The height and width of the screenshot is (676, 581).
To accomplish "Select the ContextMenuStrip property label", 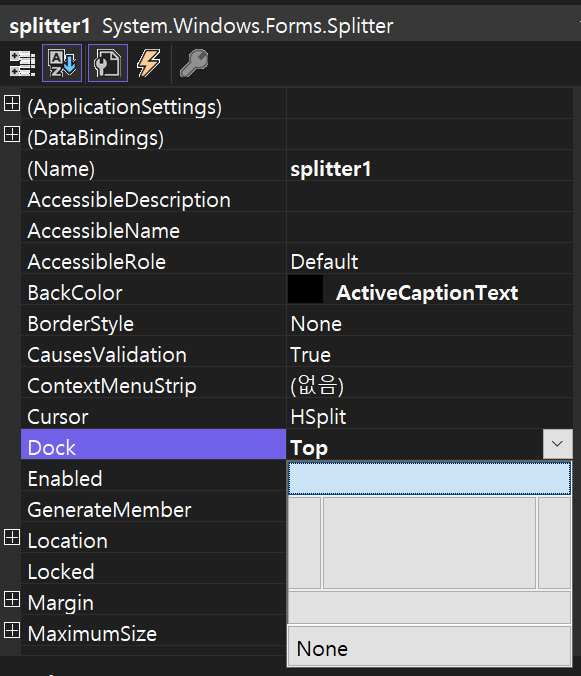I will pos(153,383).
